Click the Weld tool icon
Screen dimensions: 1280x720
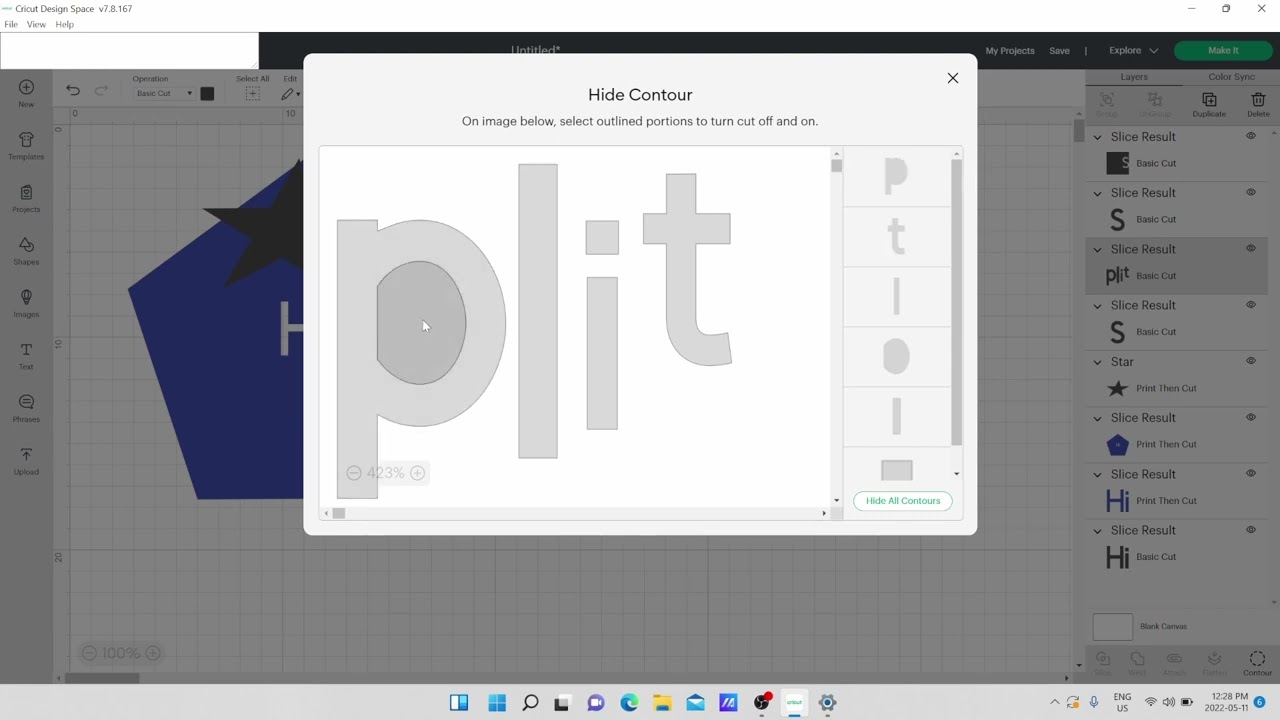coord(1138,659)
